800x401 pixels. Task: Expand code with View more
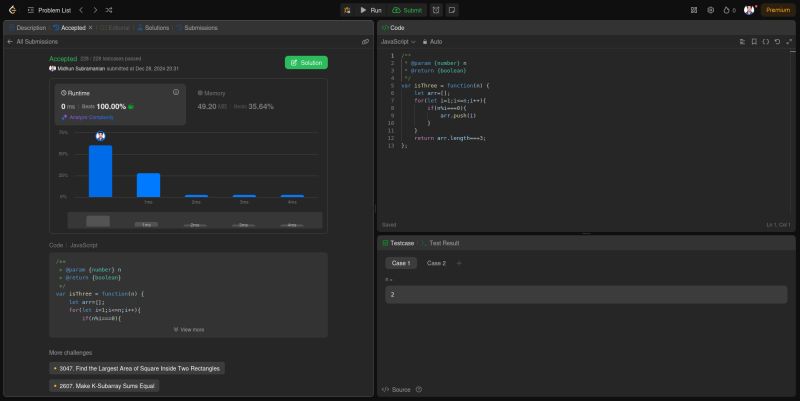(x=188, y=328)
